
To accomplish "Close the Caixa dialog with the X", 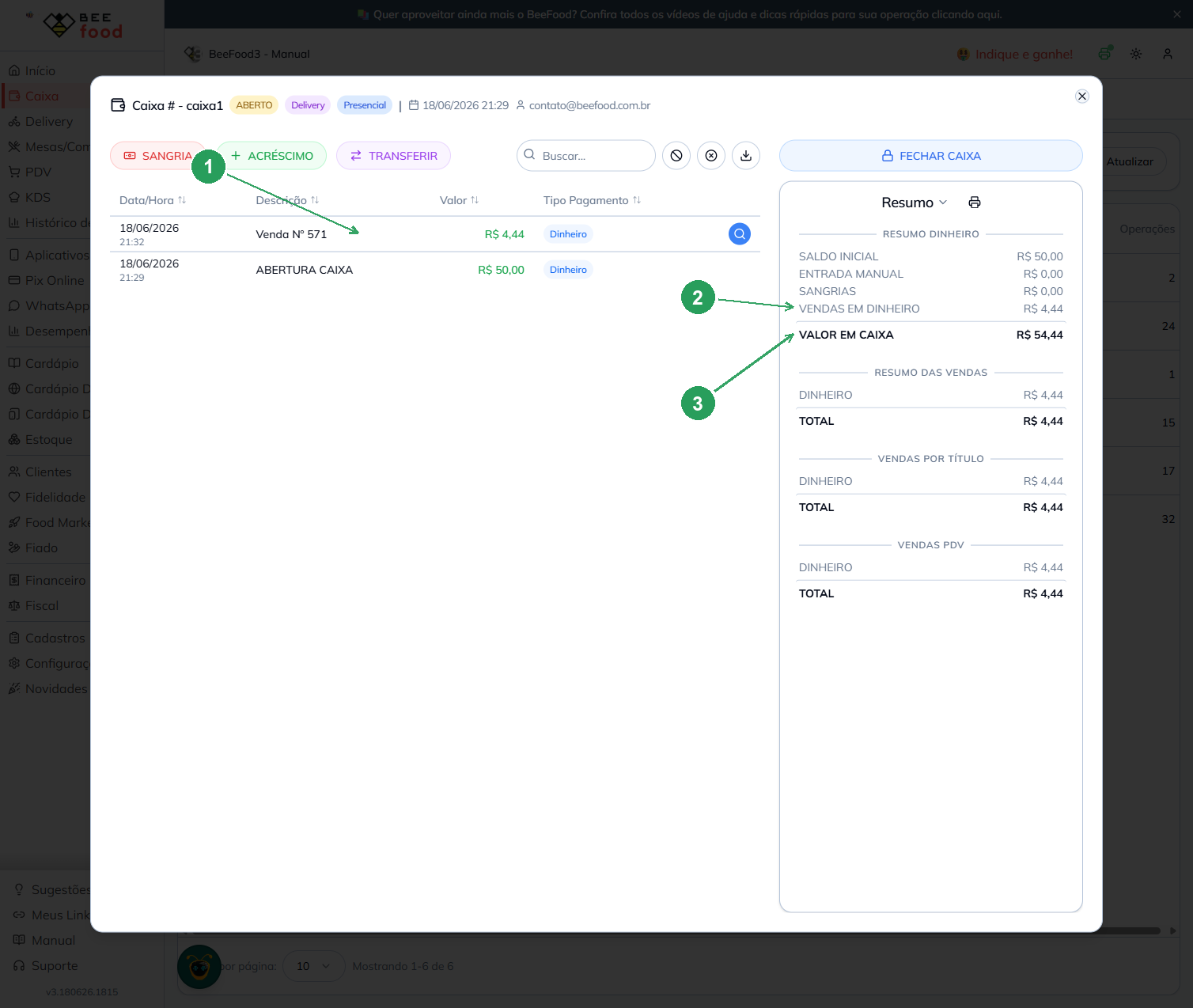I will tap(1082, 96).
